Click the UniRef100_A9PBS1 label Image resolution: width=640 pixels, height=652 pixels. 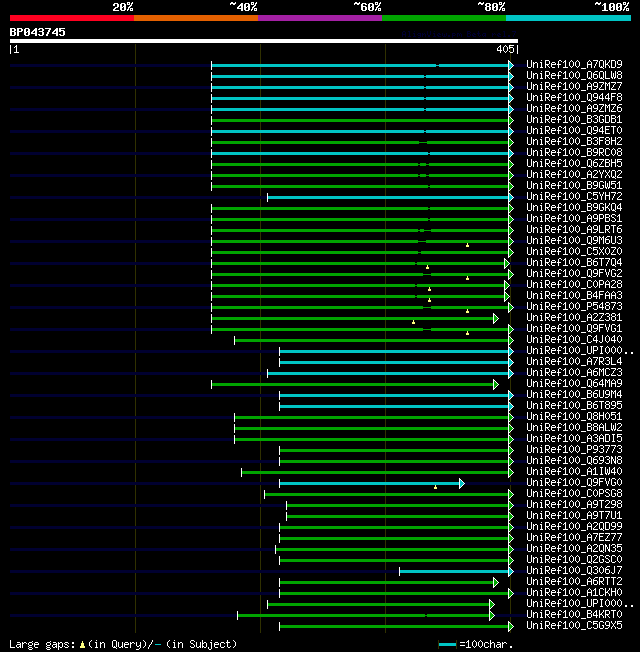(574, 219)
